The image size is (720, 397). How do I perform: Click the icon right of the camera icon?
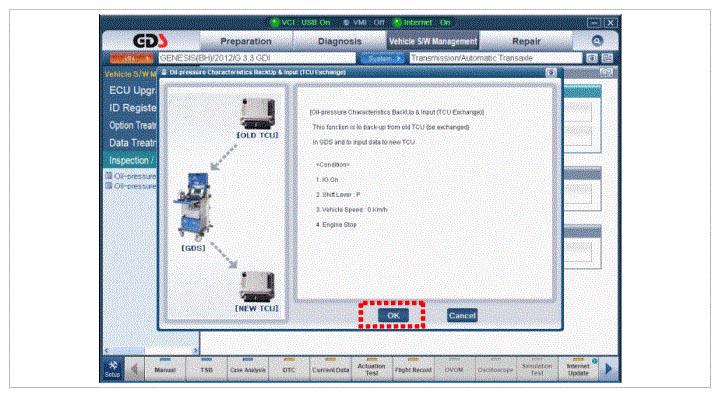[608, 58]
